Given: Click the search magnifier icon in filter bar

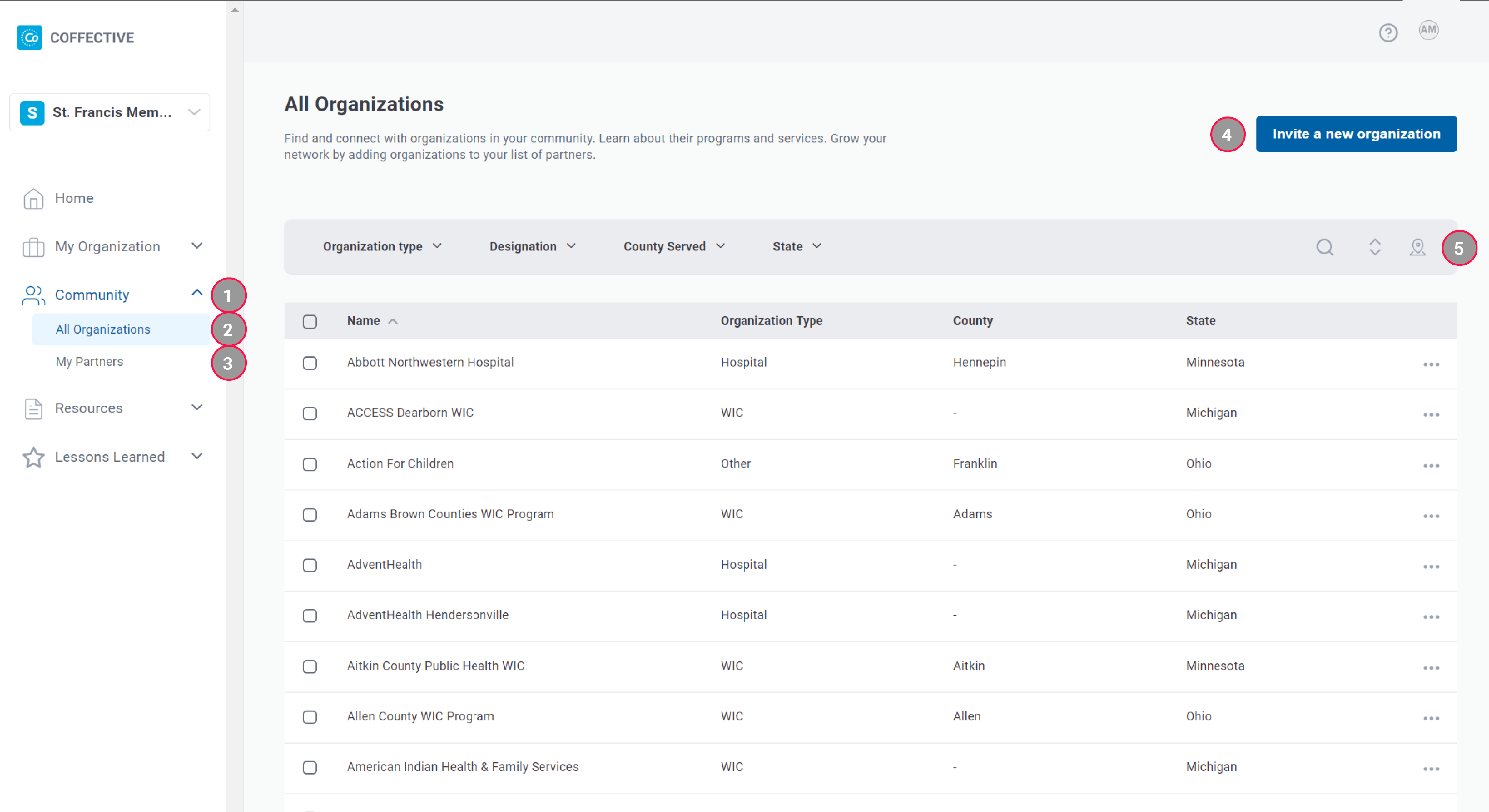Looking at the screenshot, I should point(1324,247).
